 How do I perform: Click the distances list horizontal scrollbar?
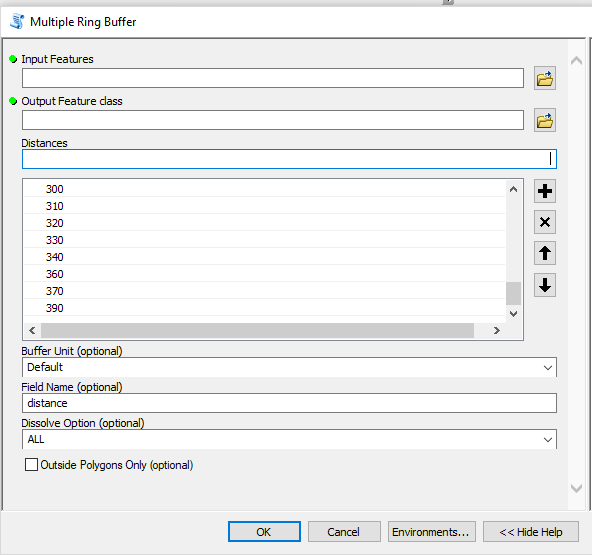click(257, 331)
